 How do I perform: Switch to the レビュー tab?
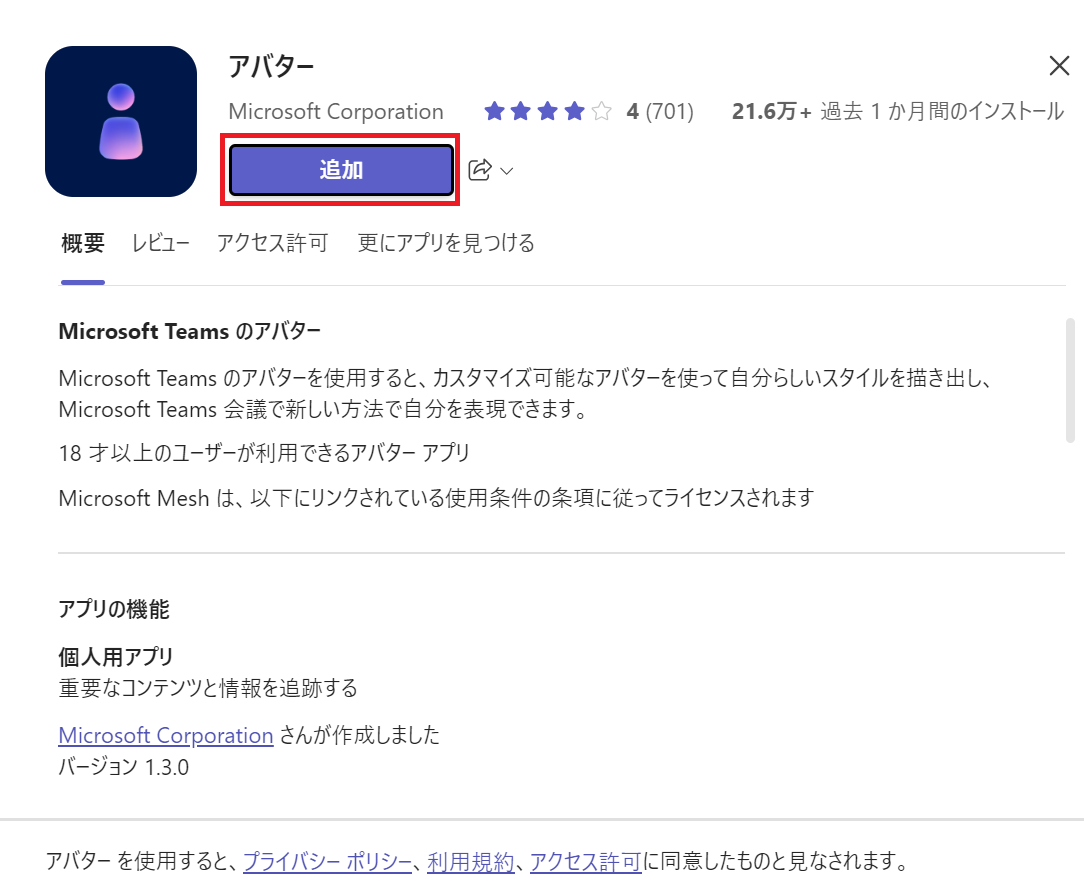[x=160, y=243]
